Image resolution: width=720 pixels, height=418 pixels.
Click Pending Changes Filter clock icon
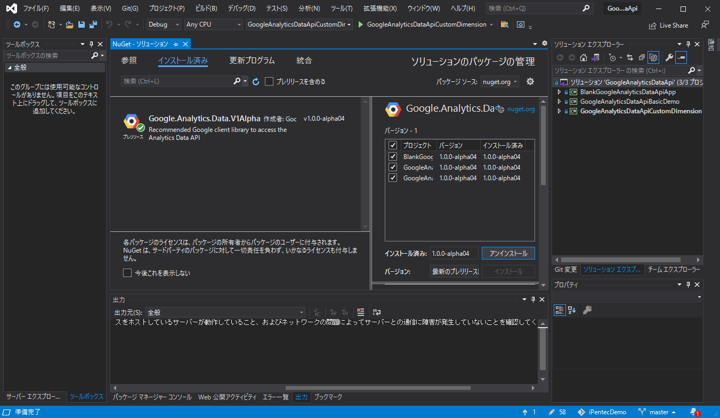pyautogui.click(x=612, y=57)
